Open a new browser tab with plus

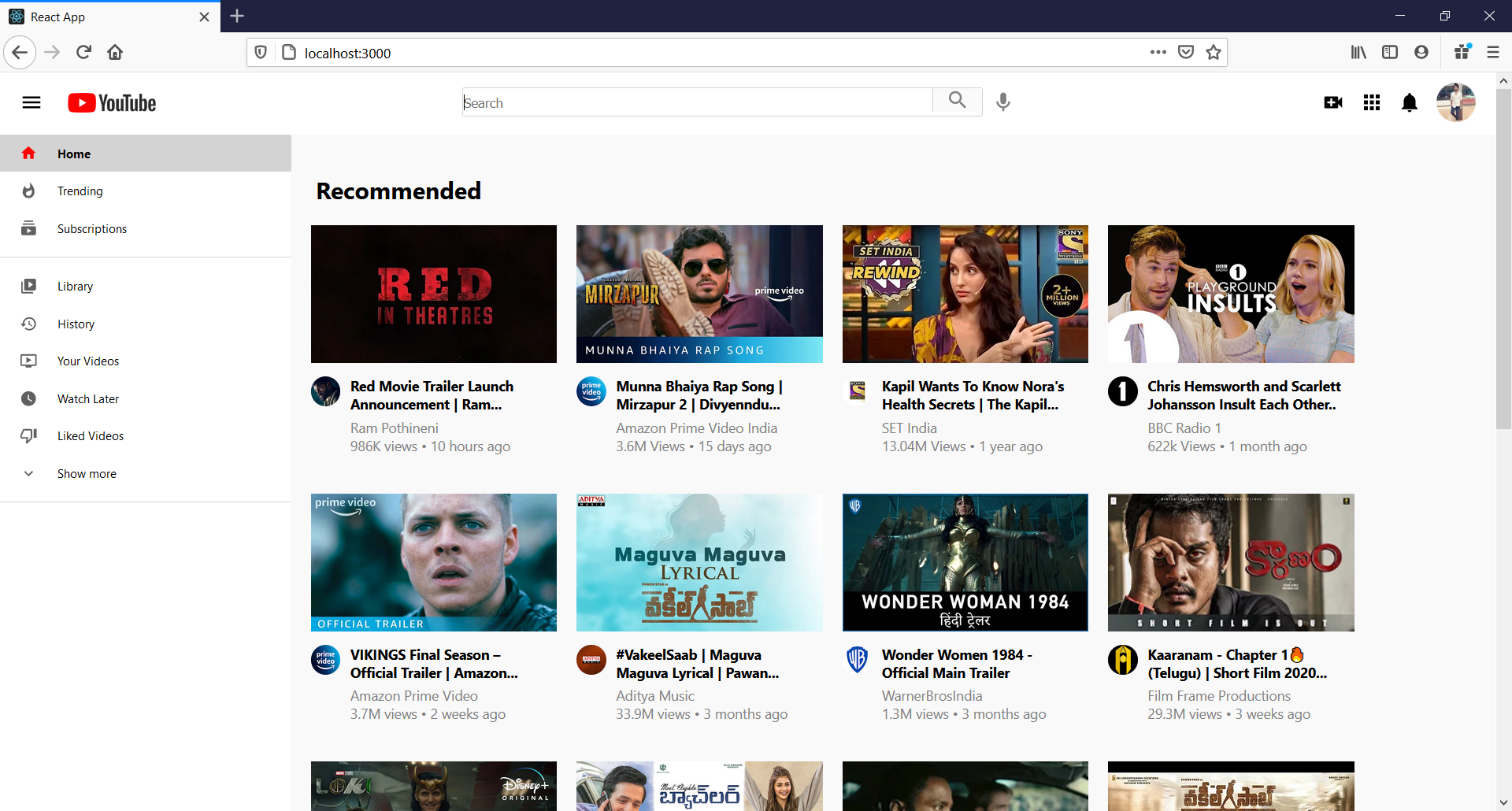[237, 16]
